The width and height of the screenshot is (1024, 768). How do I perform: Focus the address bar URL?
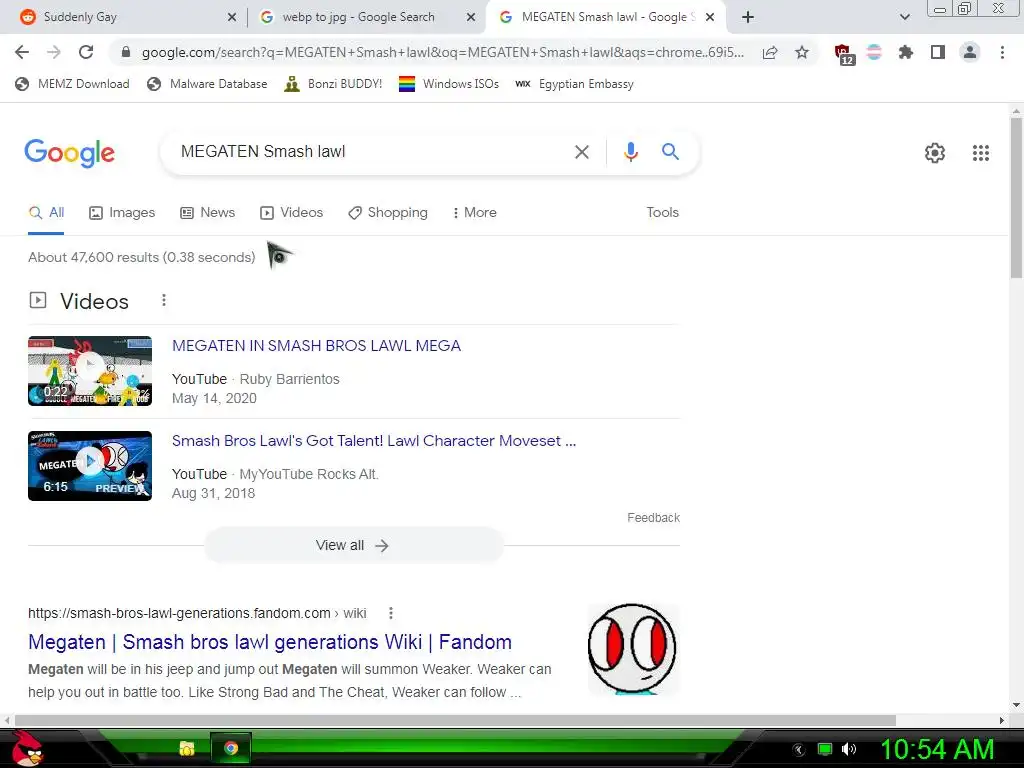(442, 52)
